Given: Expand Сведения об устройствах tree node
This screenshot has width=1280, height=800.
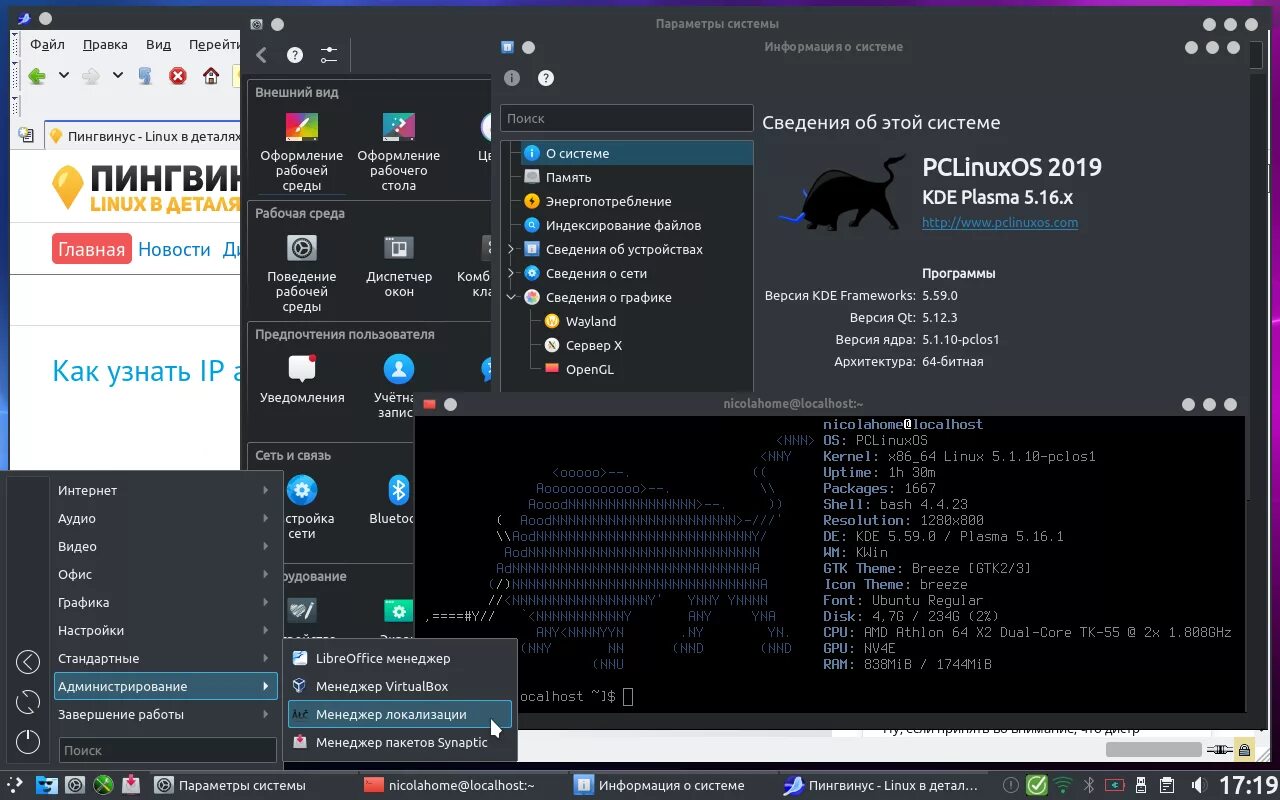Looking at the screenshot, I should tap(511, 249).
